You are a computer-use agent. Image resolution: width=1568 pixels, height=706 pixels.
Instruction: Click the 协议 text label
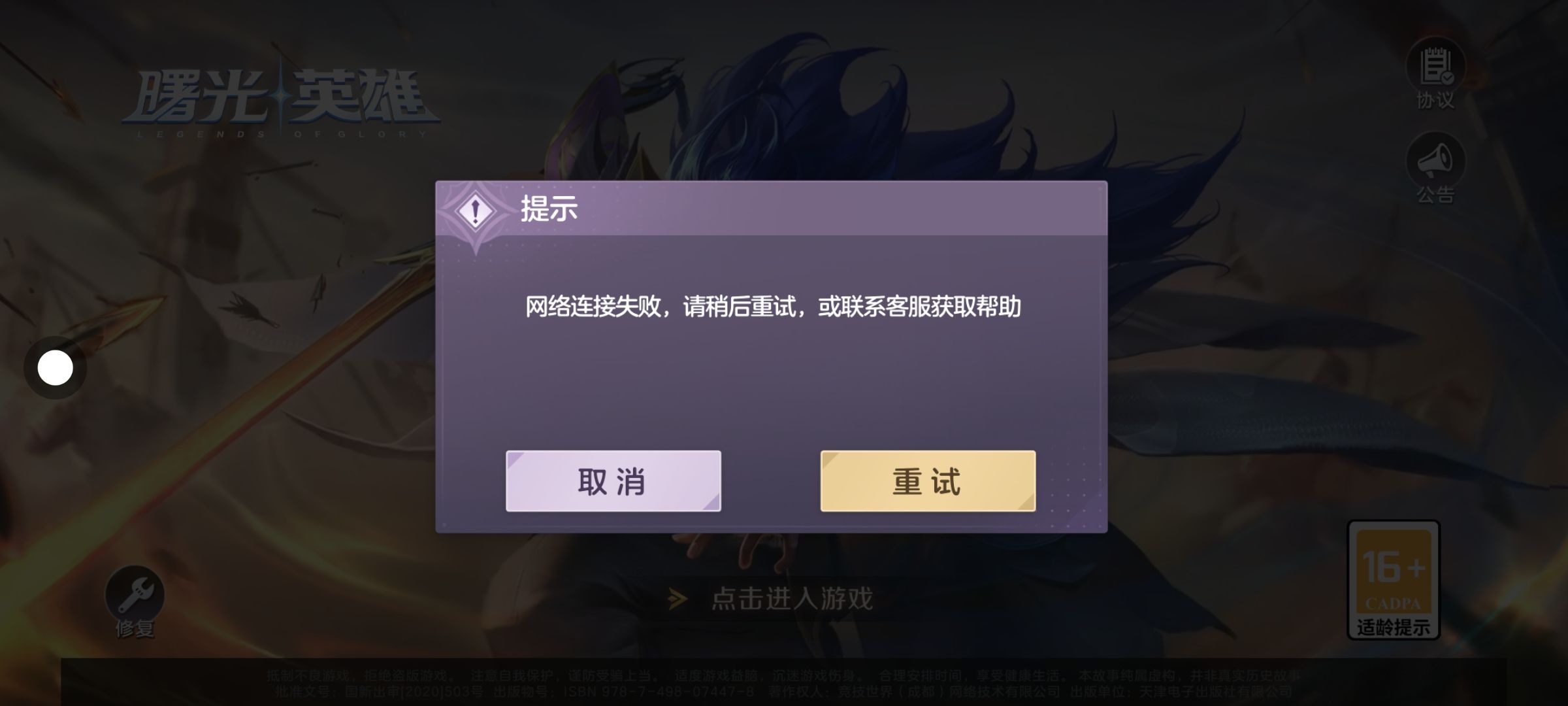tap(1435, 100)
